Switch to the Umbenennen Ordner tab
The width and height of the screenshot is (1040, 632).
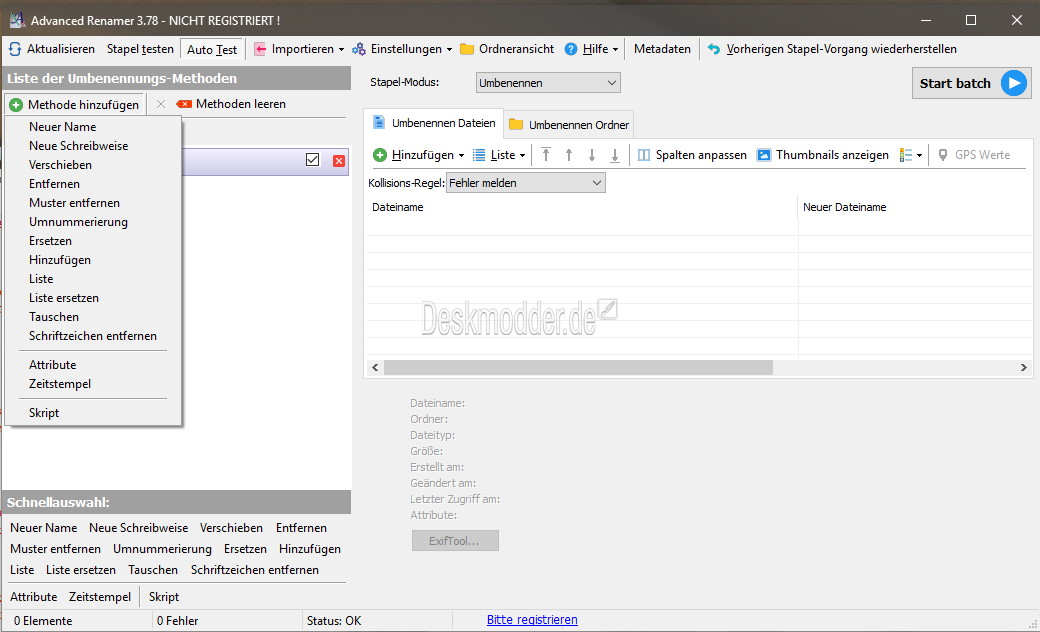(x=569, y=125)
